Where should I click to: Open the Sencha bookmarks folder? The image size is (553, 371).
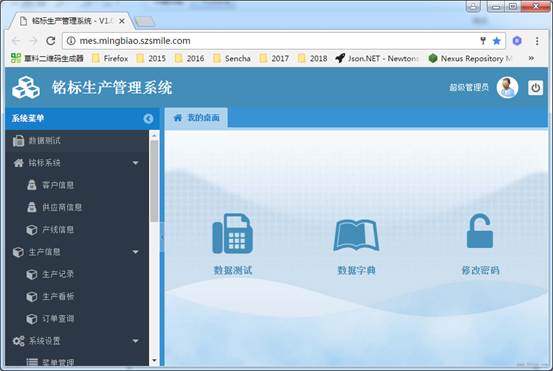tap(232, 58)
